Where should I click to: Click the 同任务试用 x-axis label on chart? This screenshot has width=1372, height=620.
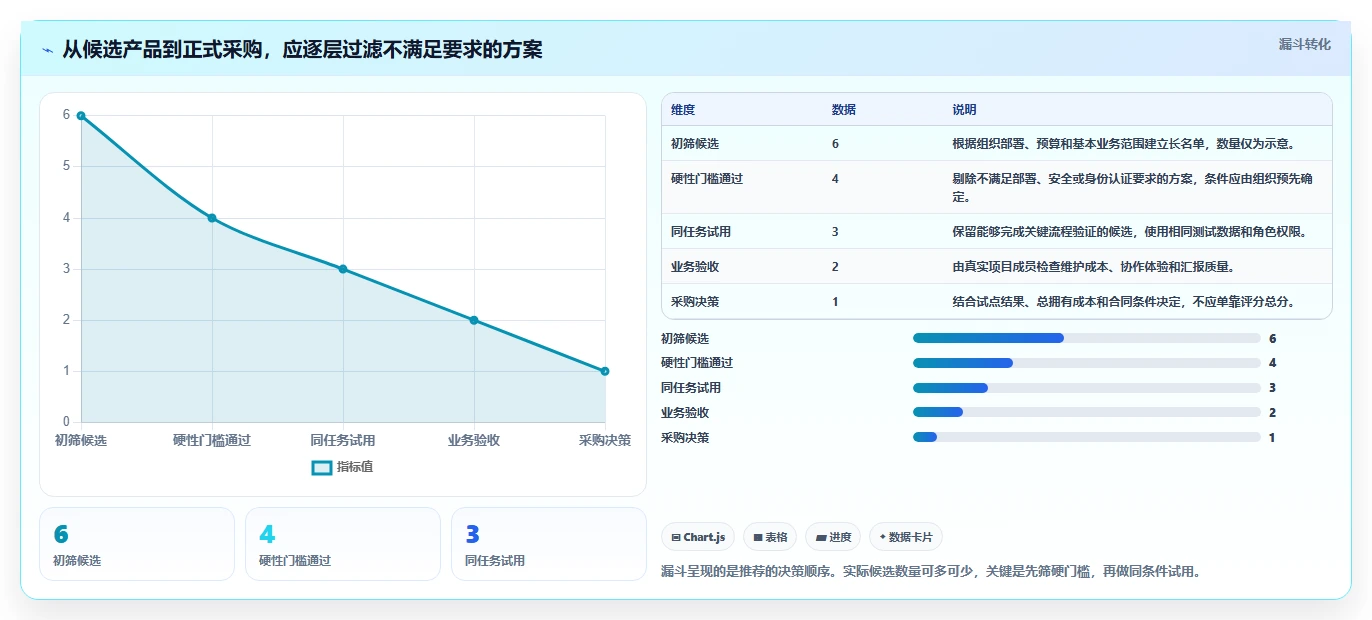pos(343,441)
